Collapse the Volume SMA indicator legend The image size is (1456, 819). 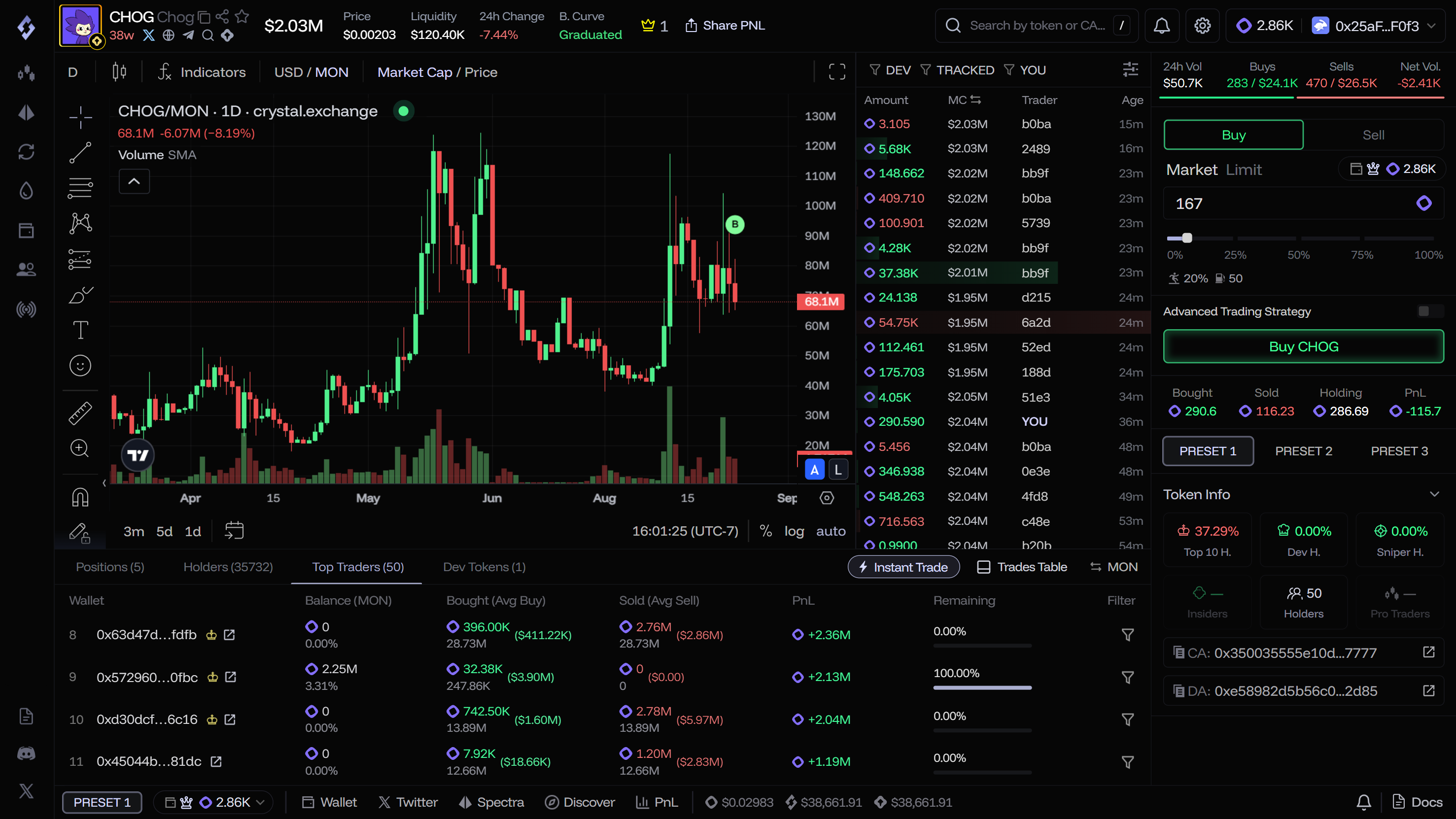[x=134, y=181]
